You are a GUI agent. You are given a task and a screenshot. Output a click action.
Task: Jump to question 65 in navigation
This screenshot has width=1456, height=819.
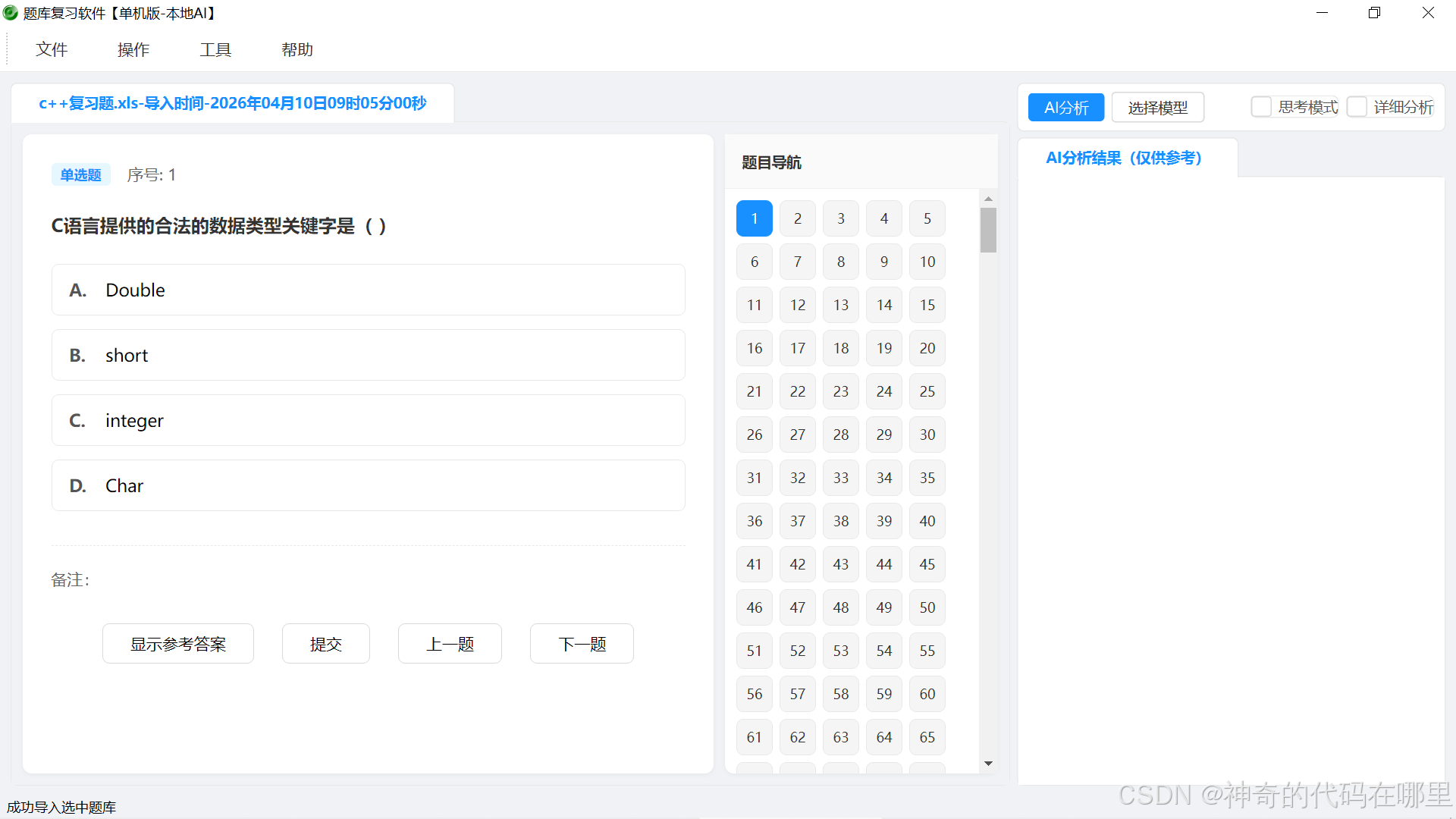927,737
